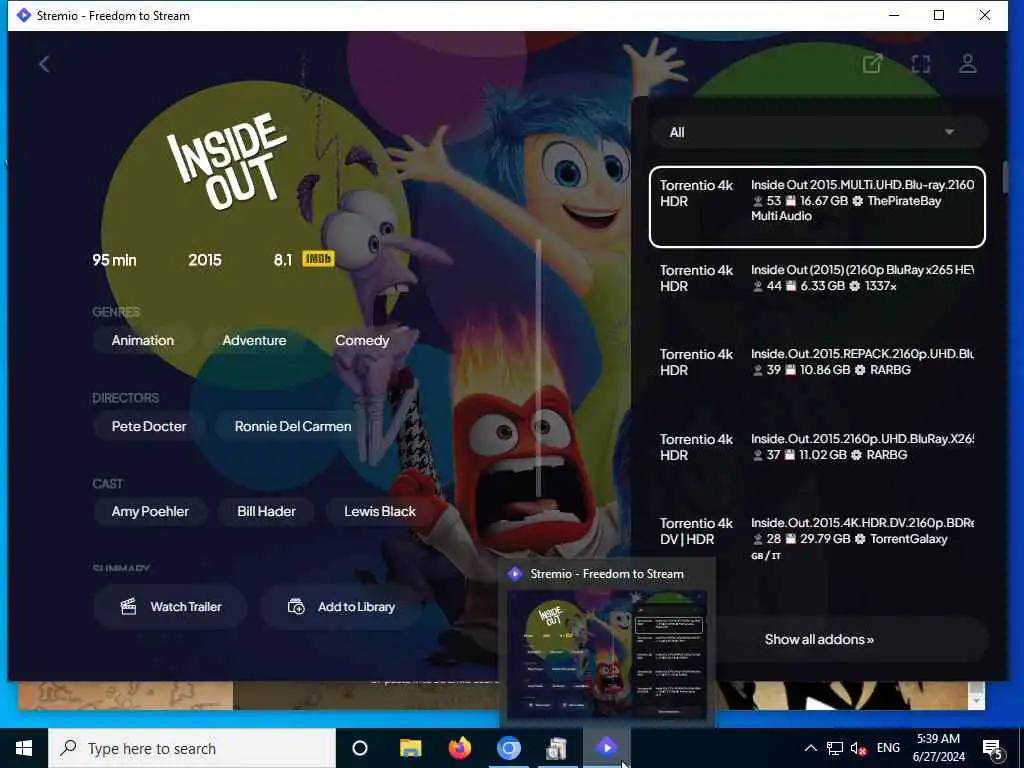
Task: Open the user profile icon
Action: (x=968, y=64)
